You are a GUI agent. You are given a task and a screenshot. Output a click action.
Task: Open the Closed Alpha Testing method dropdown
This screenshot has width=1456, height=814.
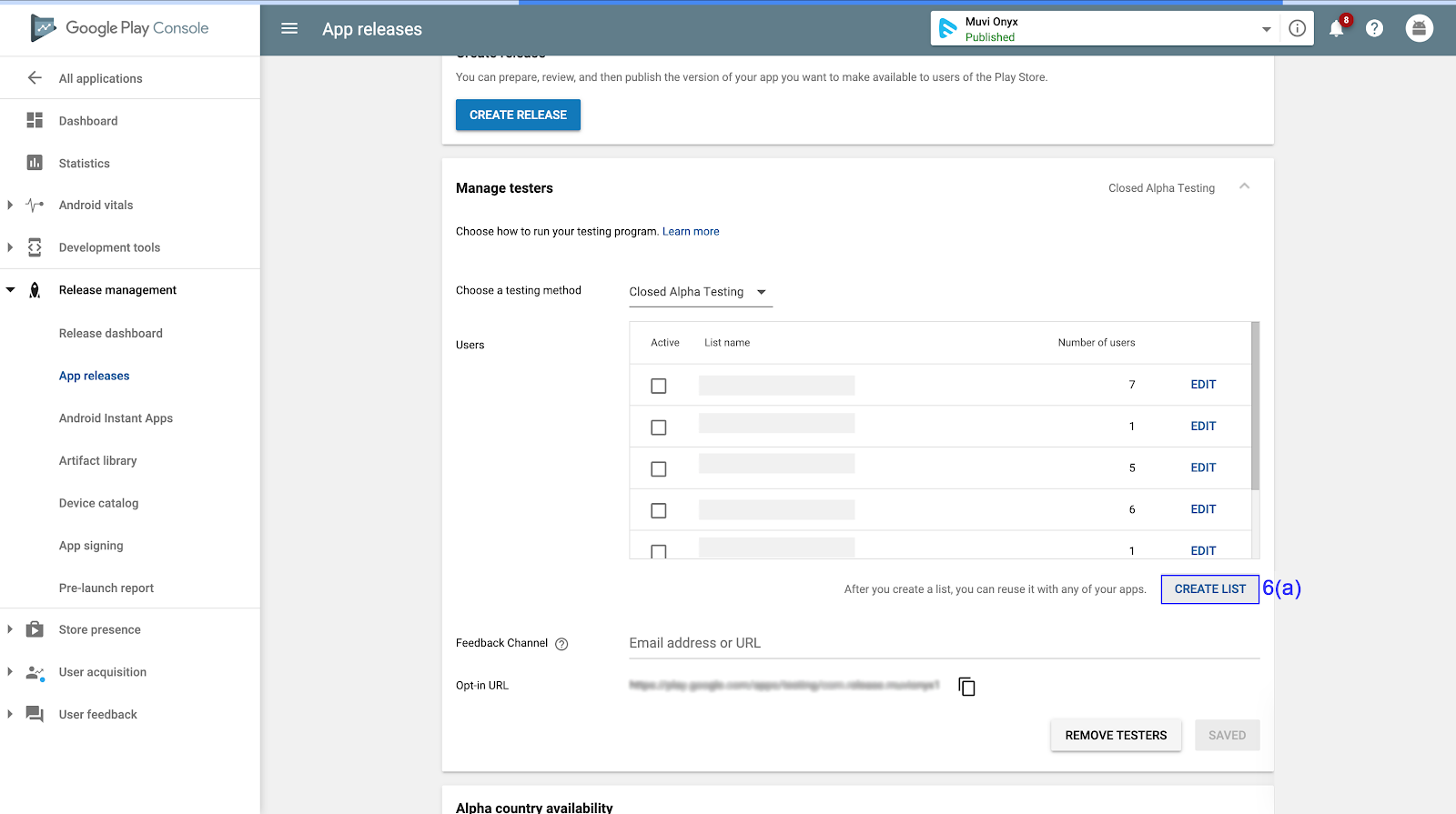701,292
